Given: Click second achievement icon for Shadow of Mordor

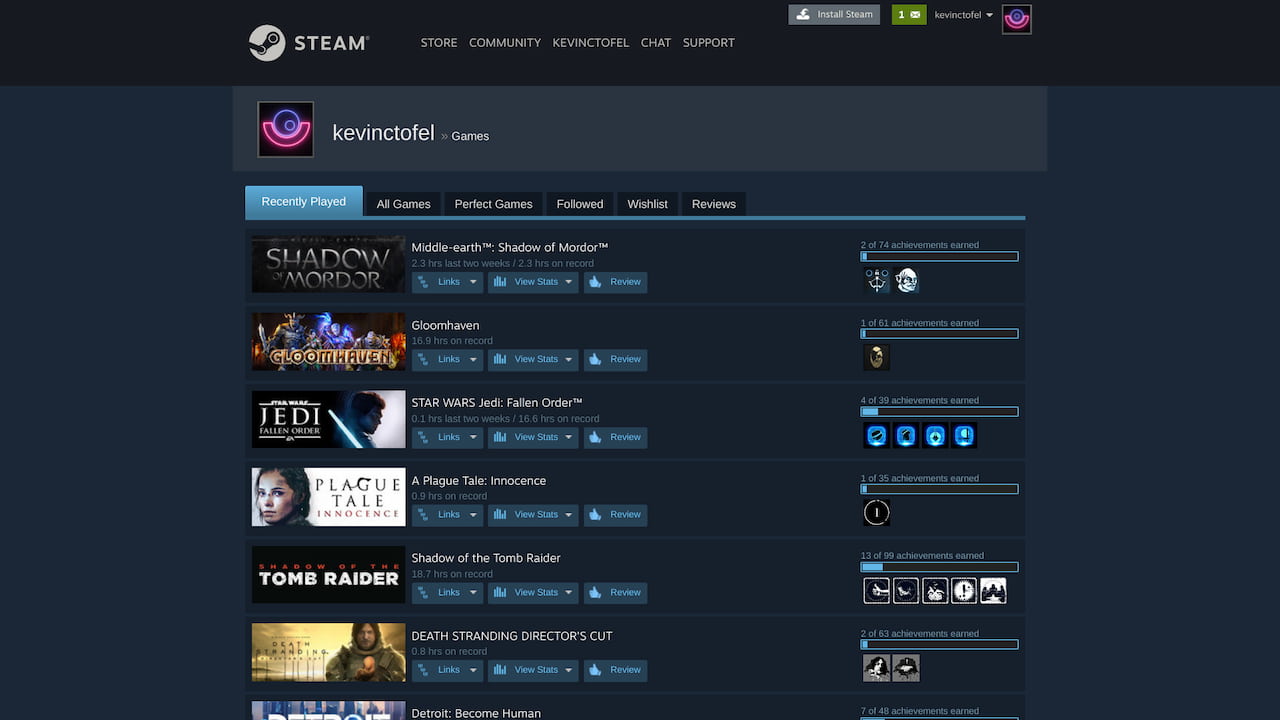Looking at the screenshot, I should pyautogui.click(x=906, y=281).
